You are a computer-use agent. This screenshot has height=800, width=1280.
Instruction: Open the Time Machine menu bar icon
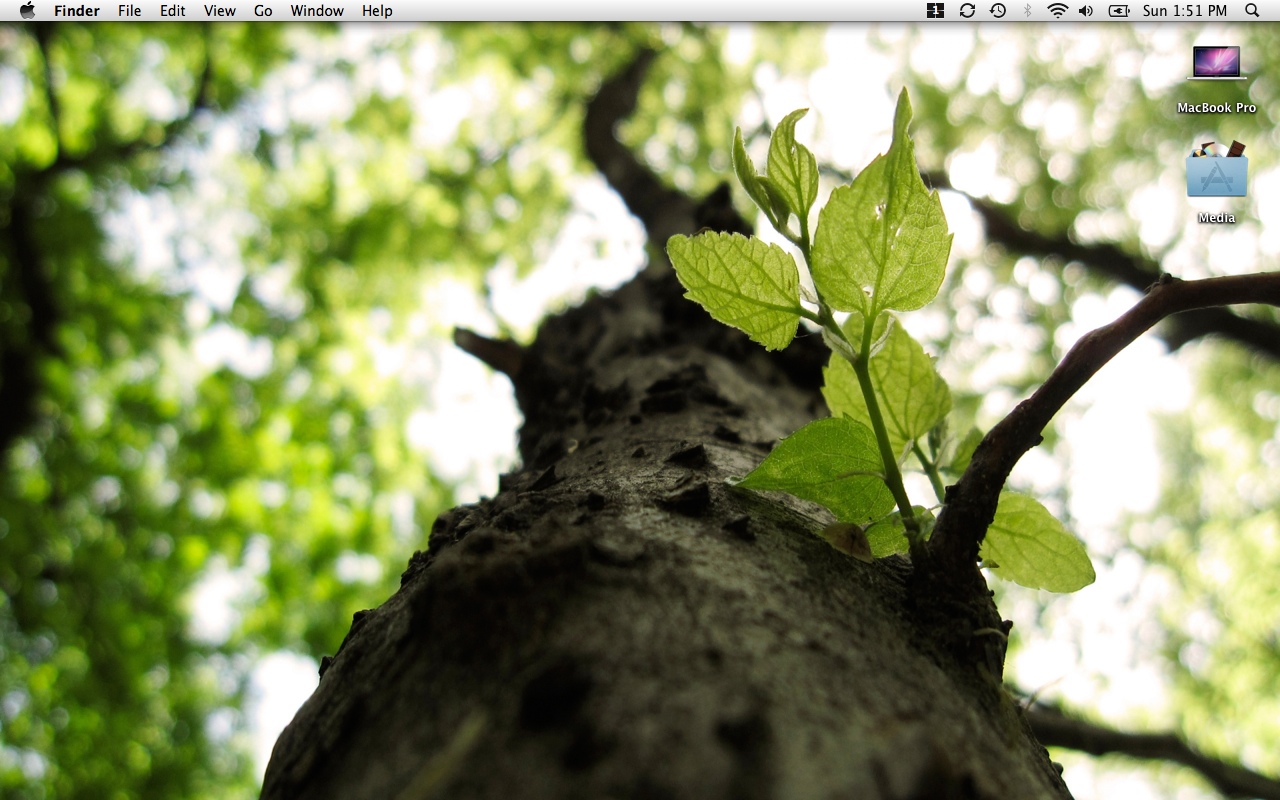point(998,11)
